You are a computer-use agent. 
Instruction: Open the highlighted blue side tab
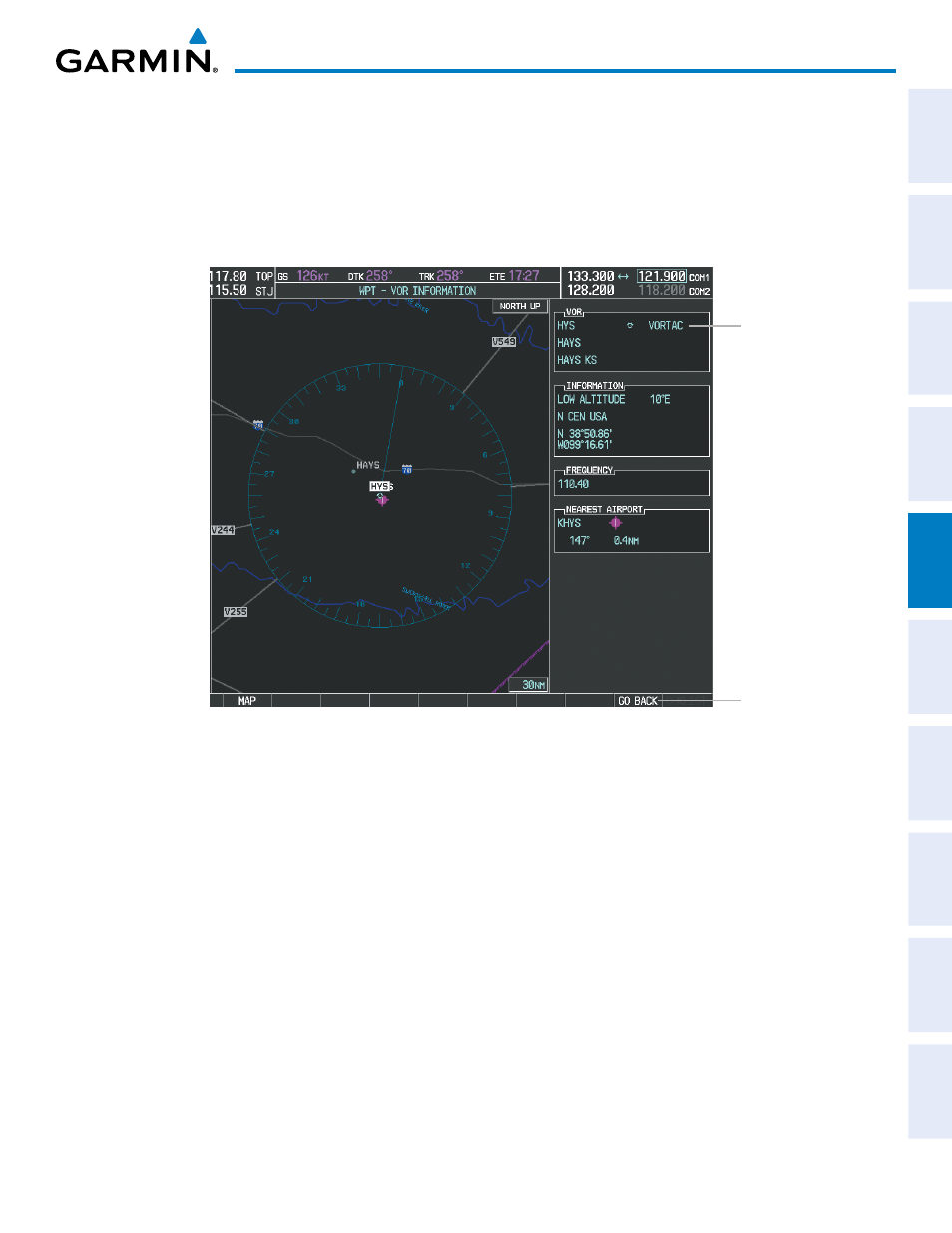tap(930, 560)
